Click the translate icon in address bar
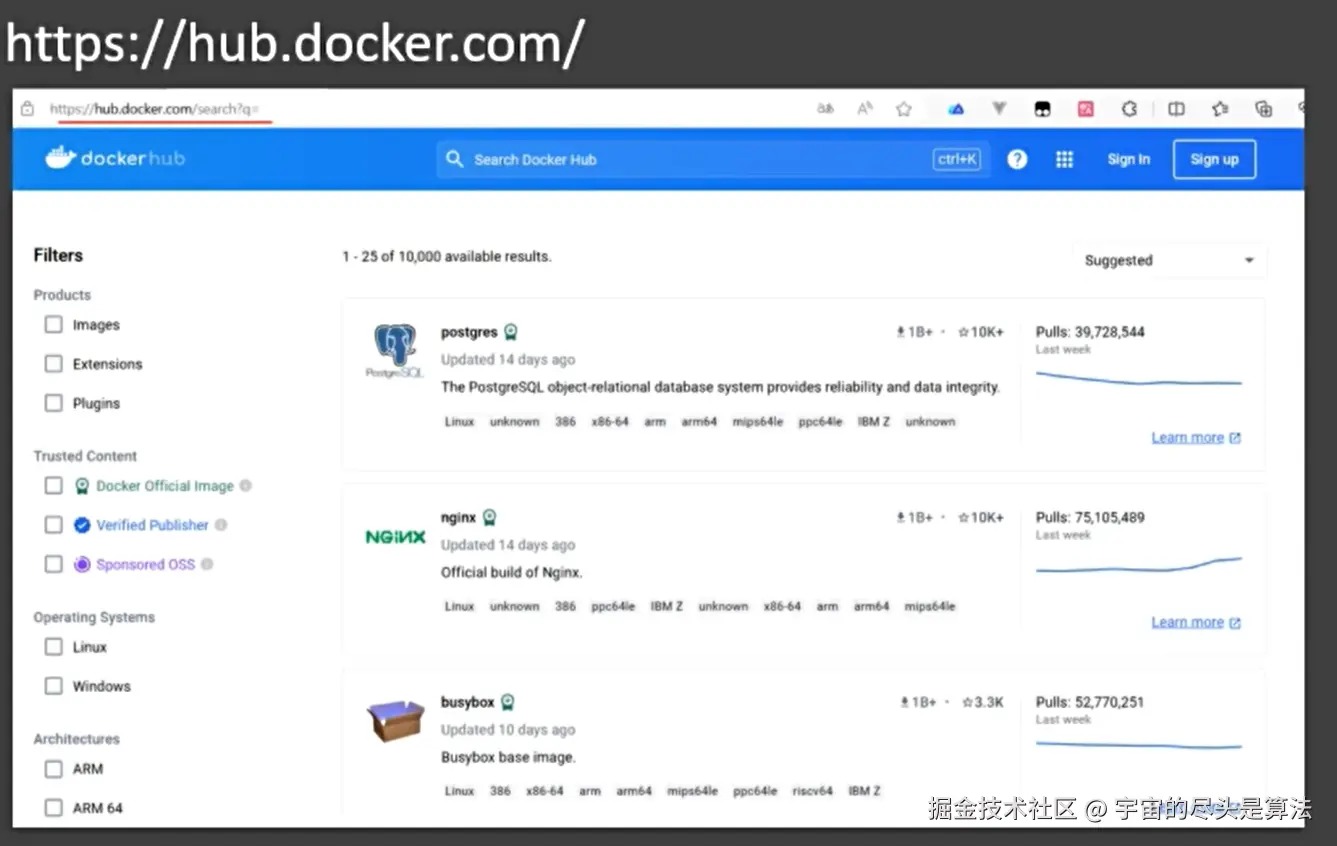The height and width of the screenshot is (846, 1337). coord(825,109)
